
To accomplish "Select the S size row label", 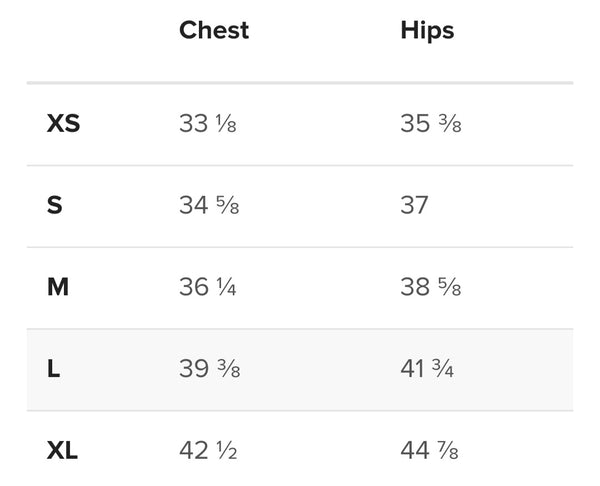I will [54, 205].
